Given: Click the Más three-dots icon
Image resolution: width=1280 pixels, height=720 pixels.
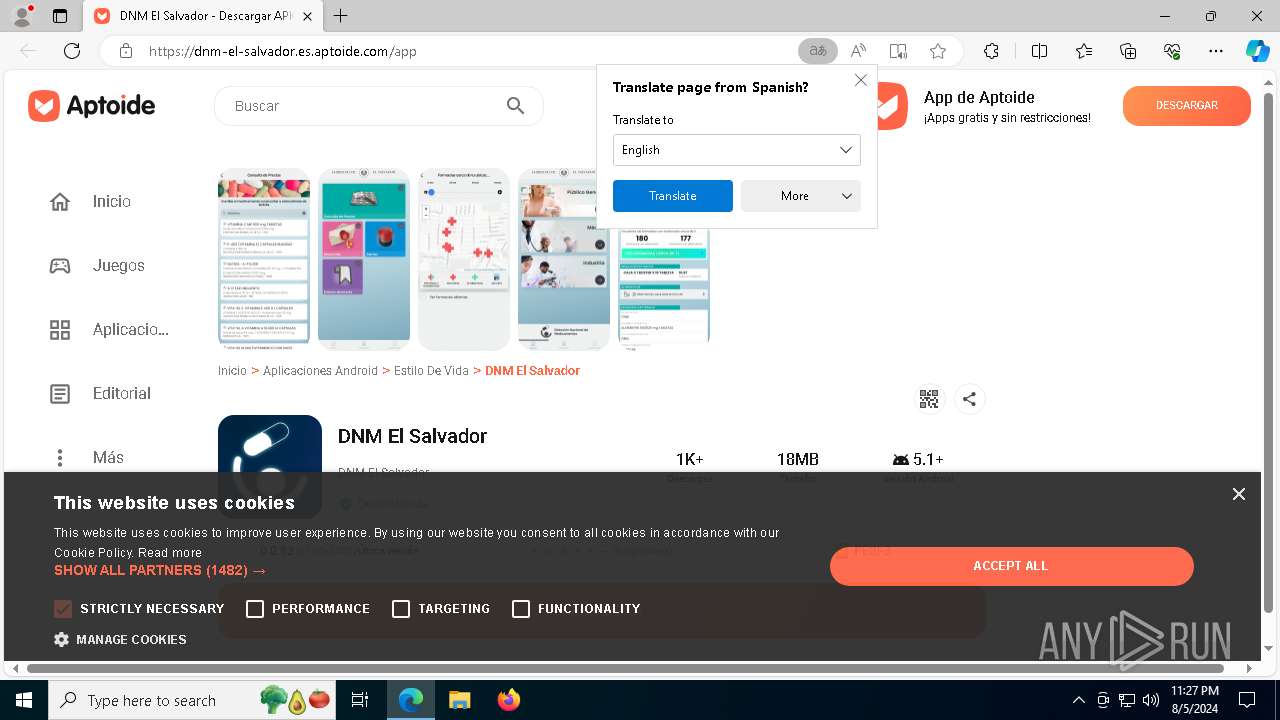Looking at the screenshot, I should [x=60, y=458].
